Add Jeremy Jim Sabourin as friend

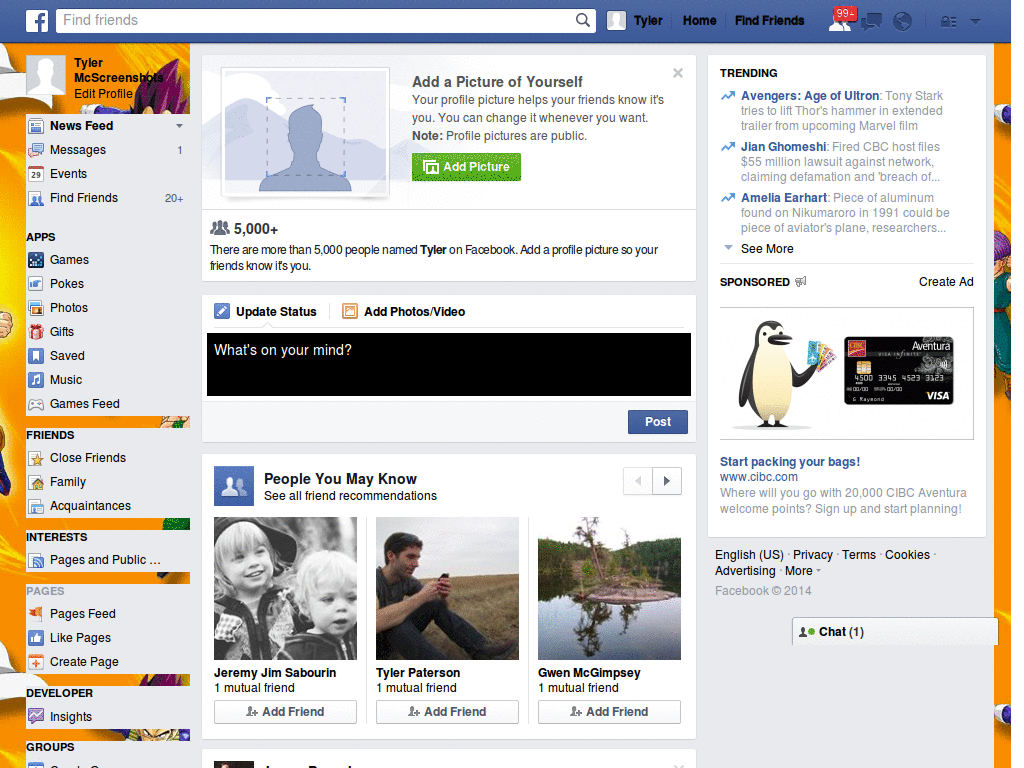point(285,712)
